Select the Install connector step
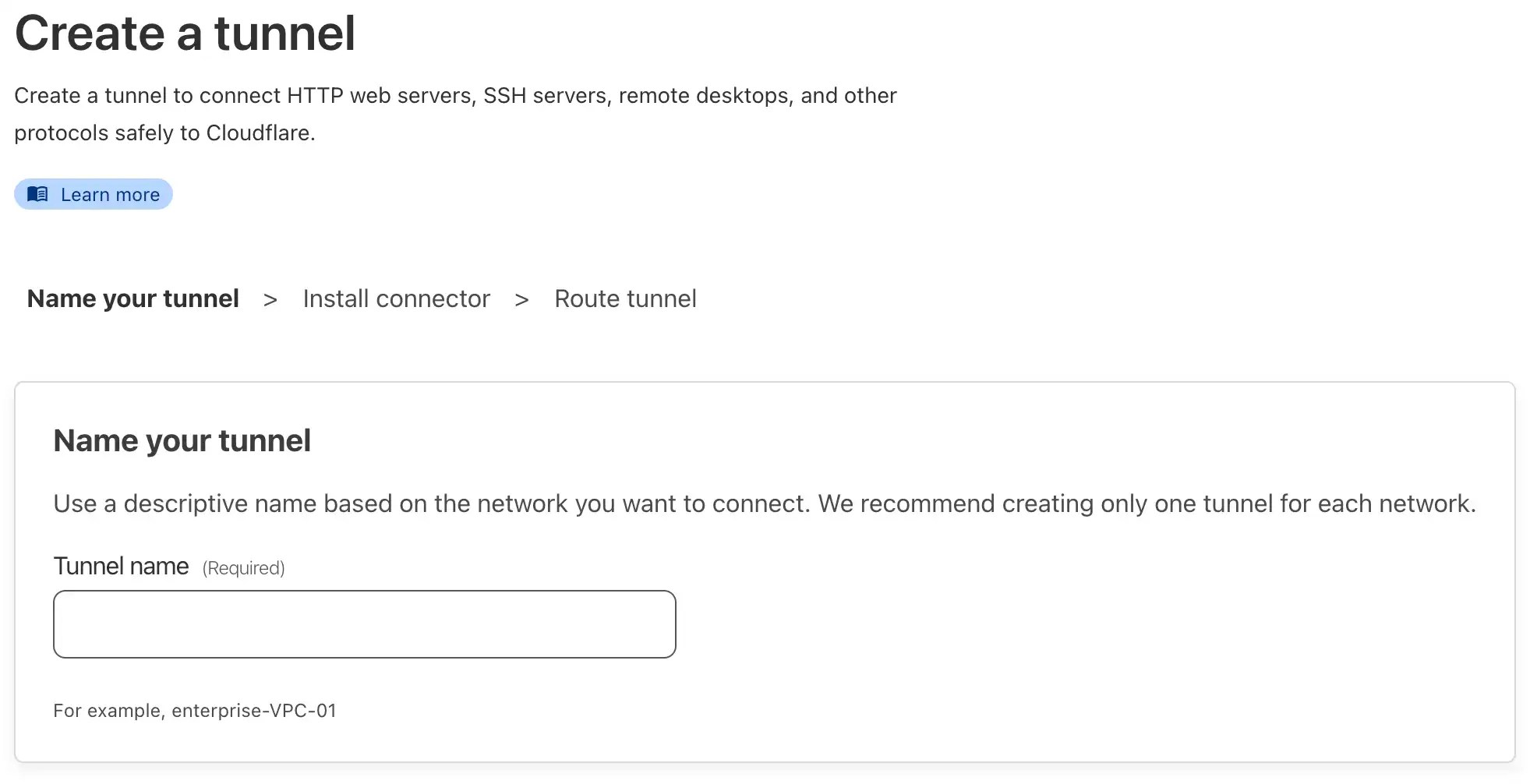 [397, 298]
